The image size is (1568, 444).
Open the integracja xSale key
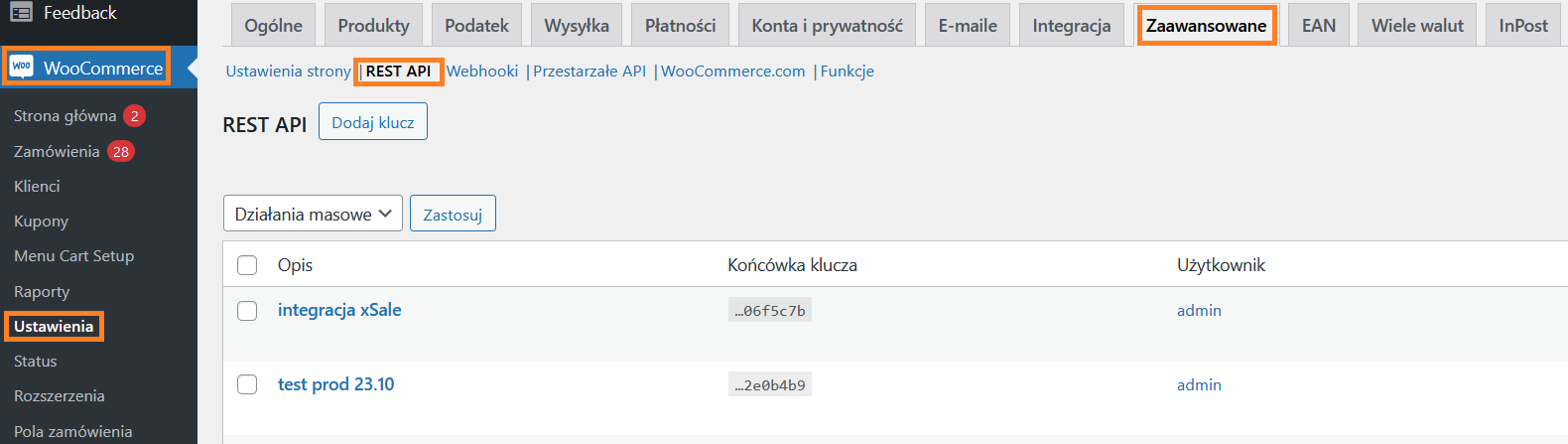pyautogui.click(x=339, y=310)
